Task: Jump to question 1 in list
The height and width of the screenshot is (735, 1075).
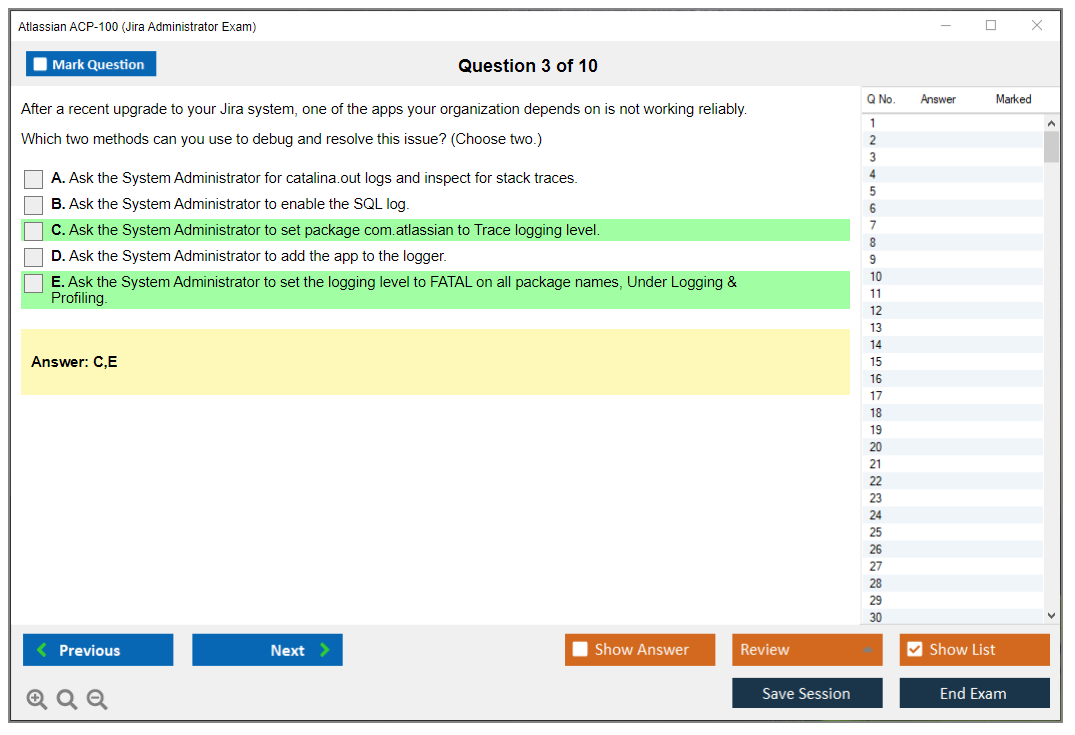Action: click(873, 124)
